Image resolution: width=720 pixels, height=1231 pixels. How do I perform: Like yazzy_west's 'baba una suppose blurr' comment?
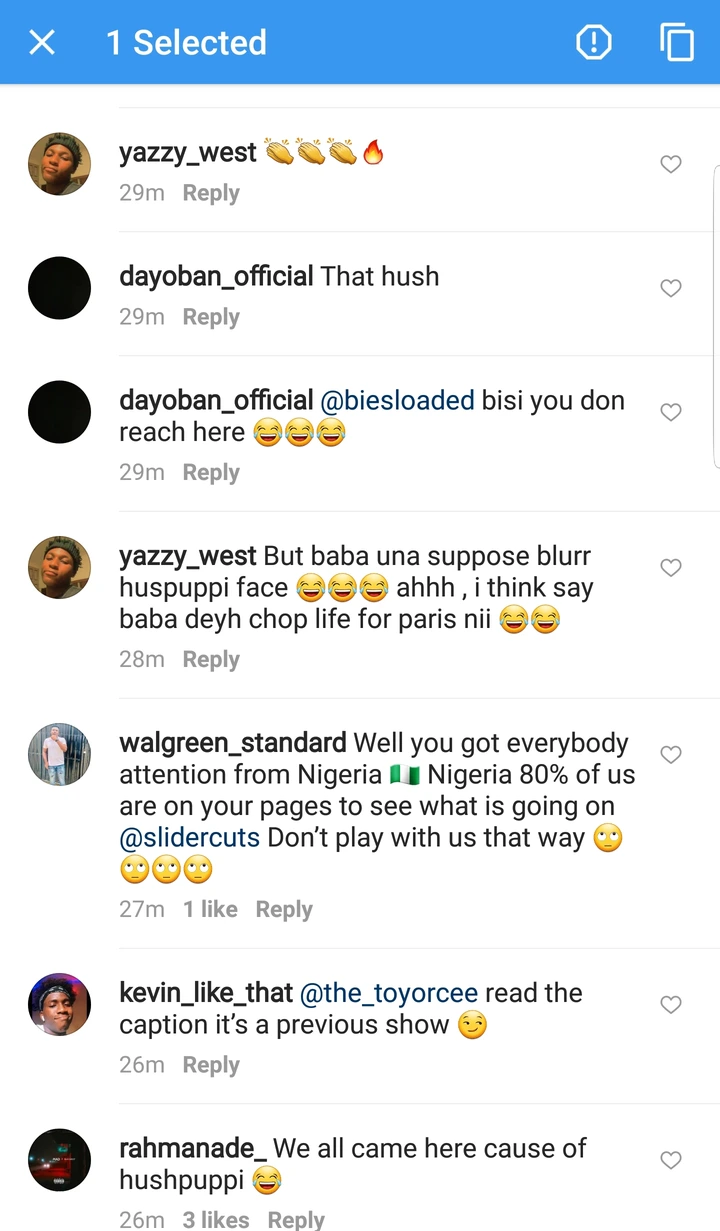(x=671, y=568)
